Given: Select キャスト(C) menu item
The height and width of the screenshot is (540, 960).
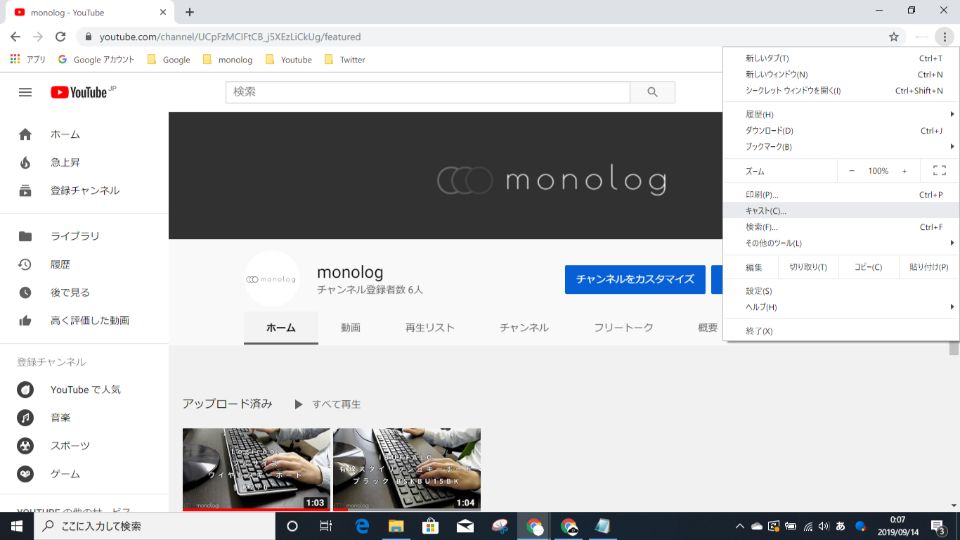Looking at the screenshot, I should (x=841, y=211).
